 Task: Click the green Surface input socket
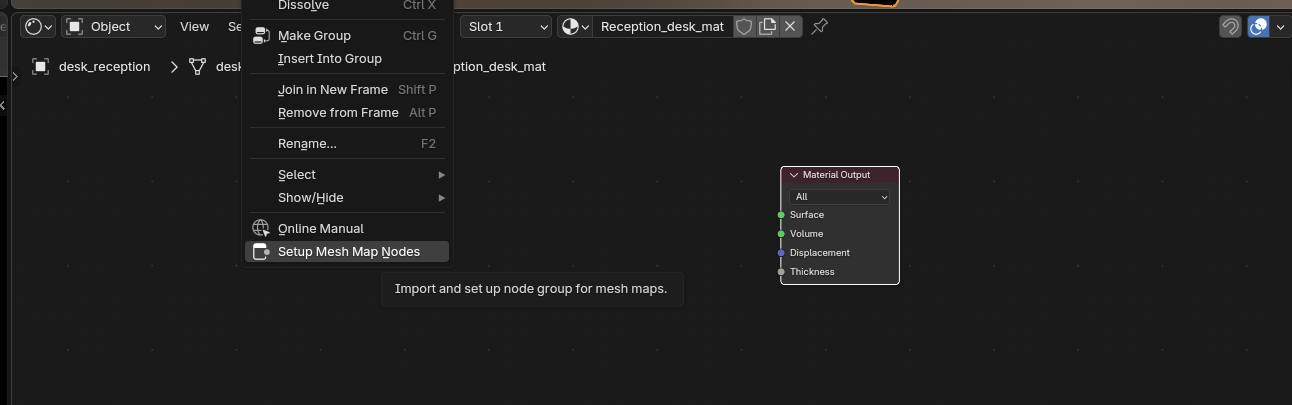781,215
